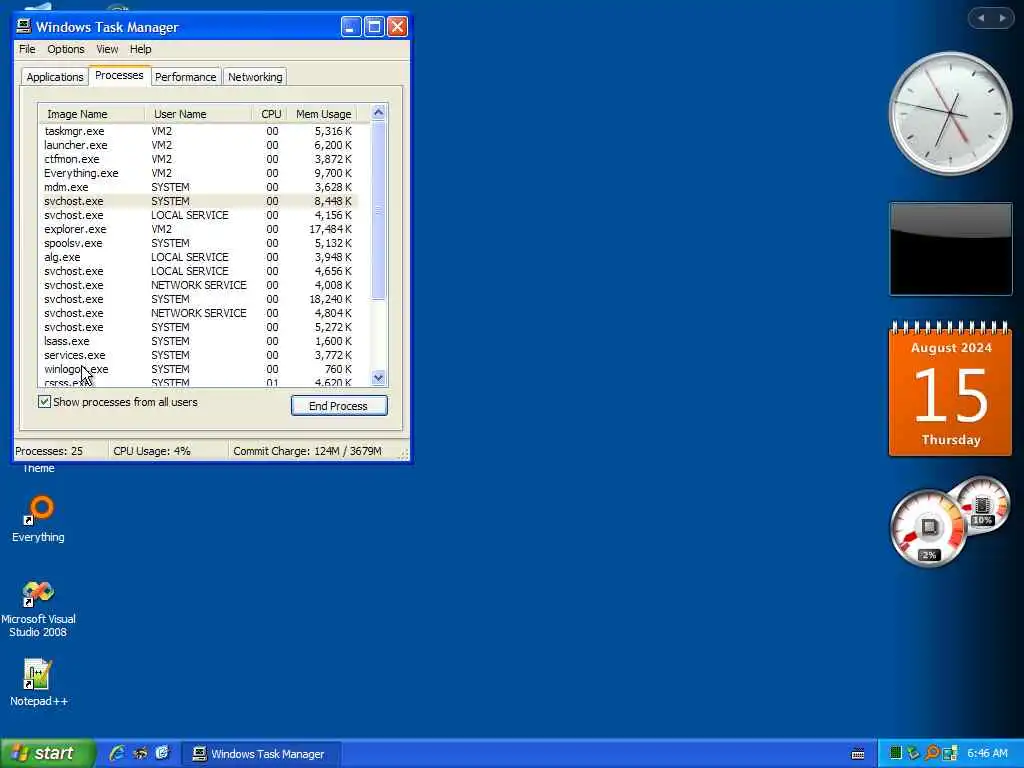1024x768 pixels.
Task: Open Microsoft Visual Studio 2008 desktop icon
Action: 39,609
